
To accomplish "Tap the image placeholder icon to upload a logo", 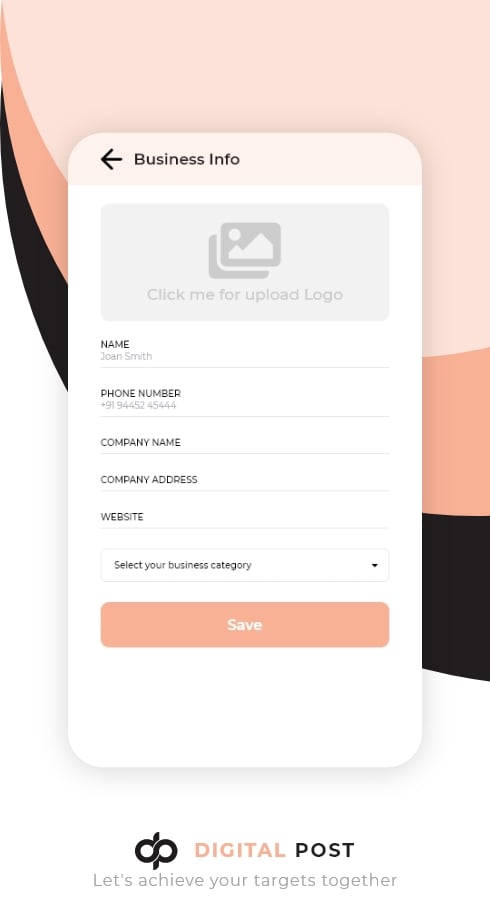I will coord(245,250).
